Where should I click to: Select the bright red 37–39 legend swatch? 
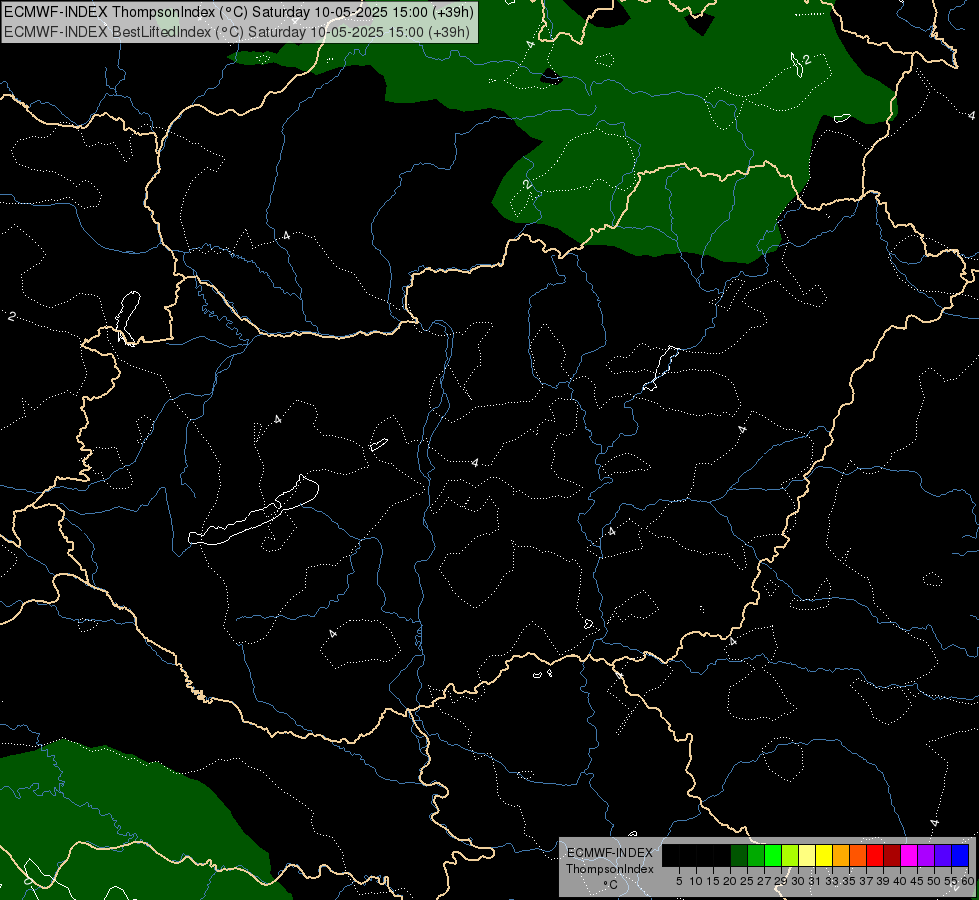(875, 855)
